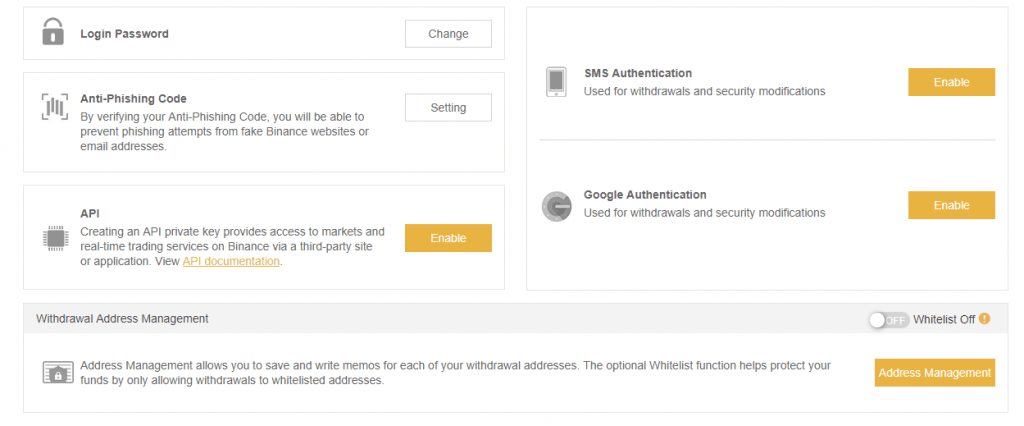Viewport: 1024px width, 426px height.
Task: Click the Address Management card icon
Action: coord(57,373)
